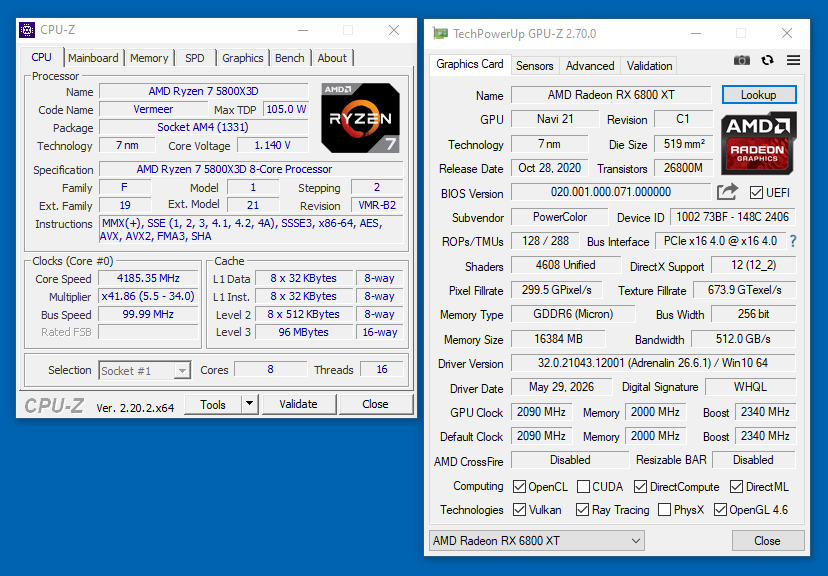828x576 pixels.
Task: Switch to the Sensors tab in GPU-Z
Action: point(534,66)
